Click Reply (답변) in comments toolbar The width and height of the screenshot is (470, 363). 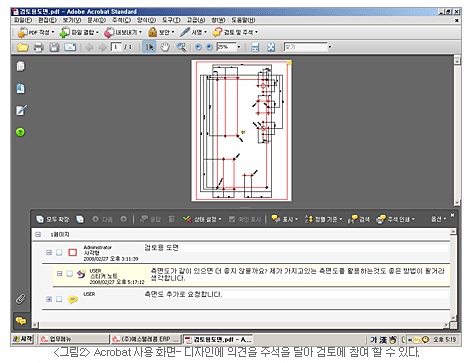click(151, 219)
